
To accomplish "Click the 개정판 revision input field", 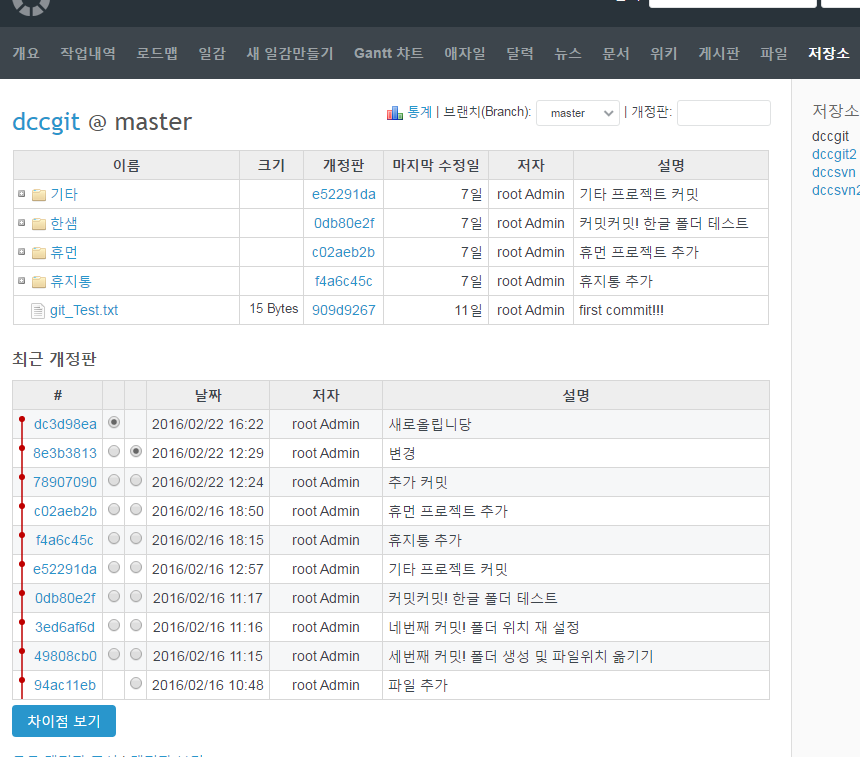I will coord(723,113).
